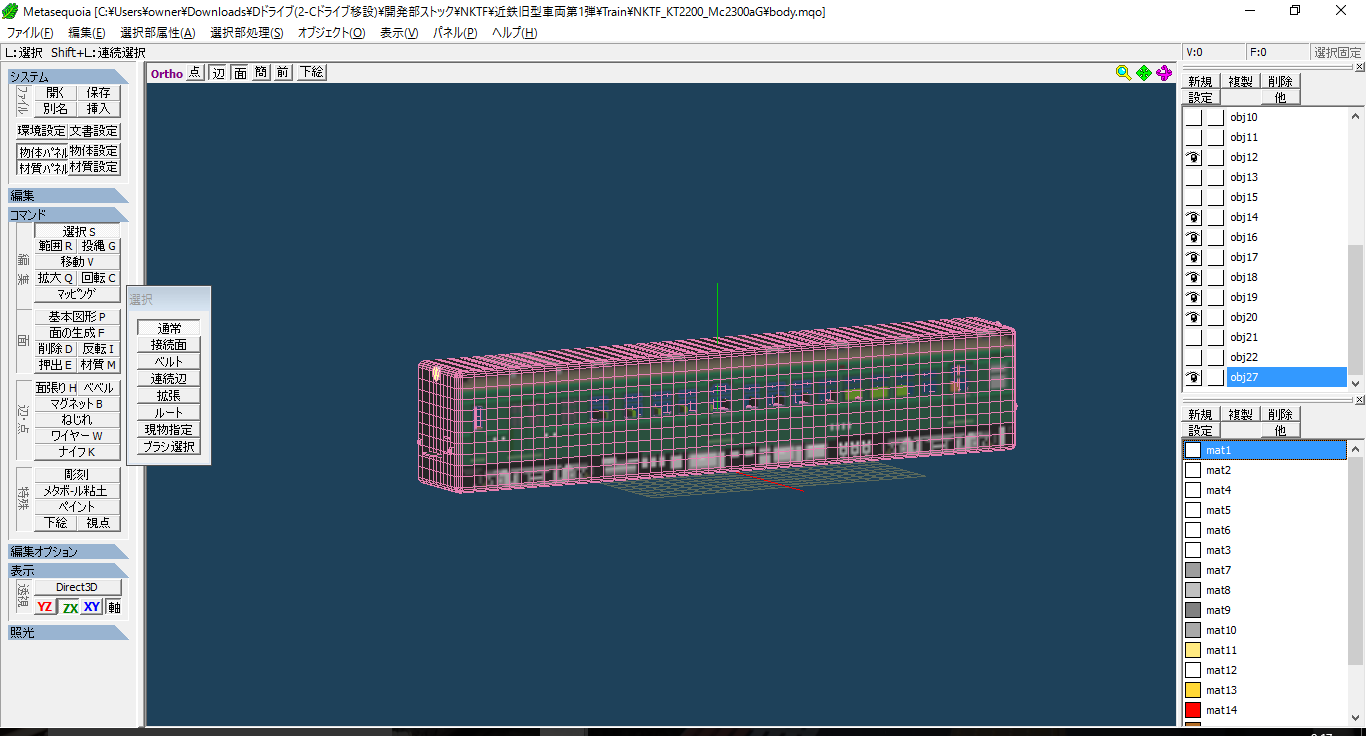
Task: Open the 選択部処理(S) menu
Action: point(247,33)
